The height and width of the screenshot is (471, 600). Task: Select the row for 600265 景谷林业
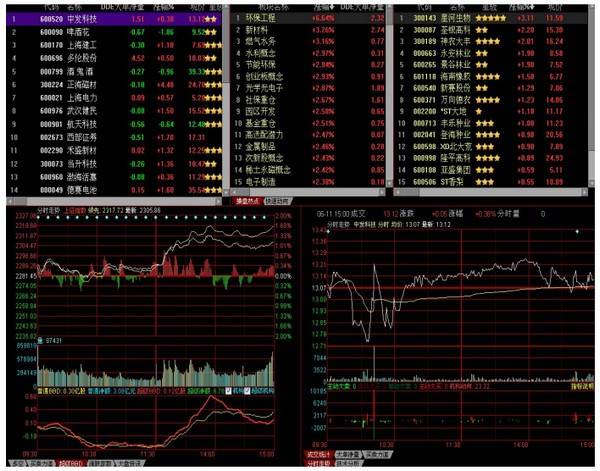click(x=491, y=65)
